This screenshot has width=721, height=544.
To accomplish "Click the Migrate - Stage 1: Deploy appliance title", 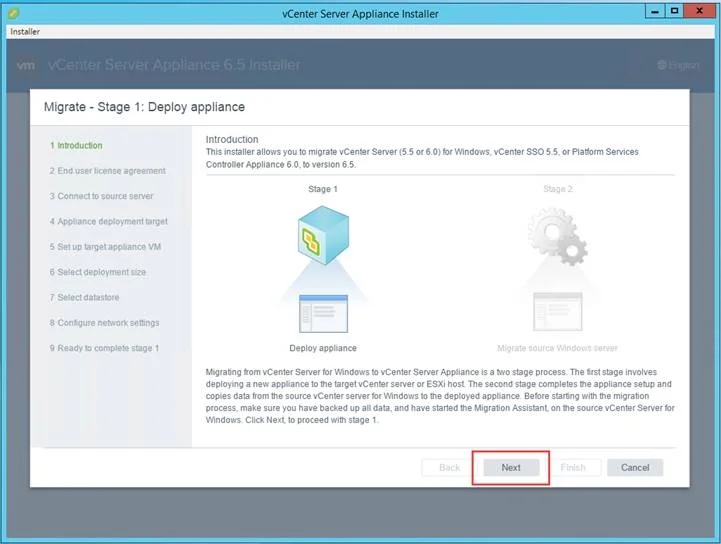I will click(144, 107).
